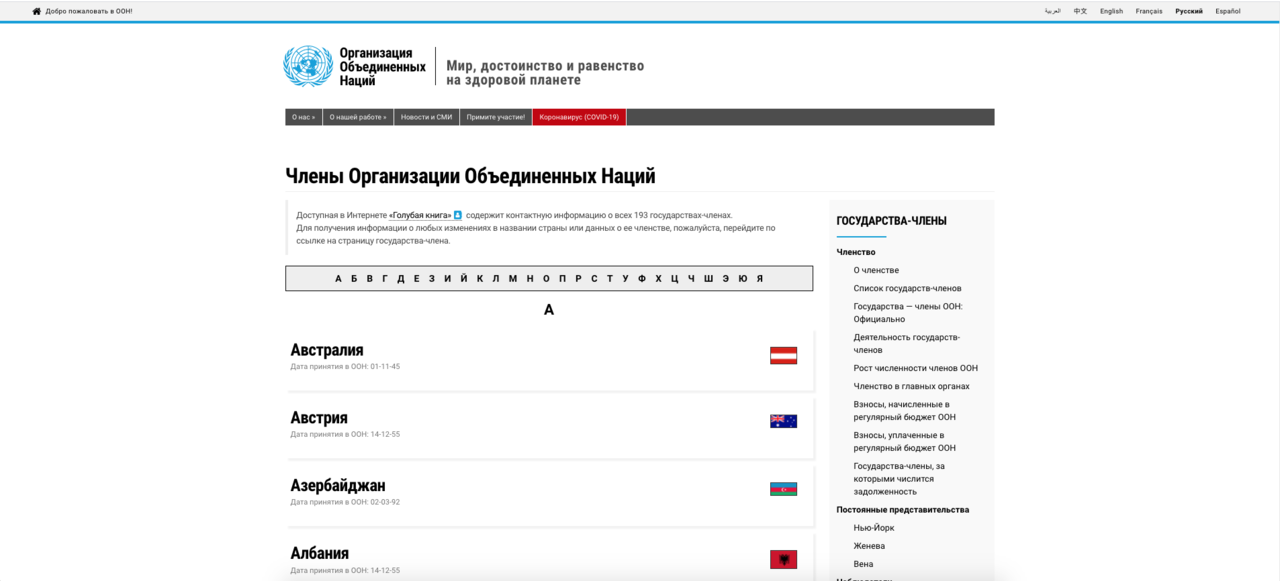Select the Русский language link
Viewport: 1280px width, 581px height.
tap(1189, 11)
